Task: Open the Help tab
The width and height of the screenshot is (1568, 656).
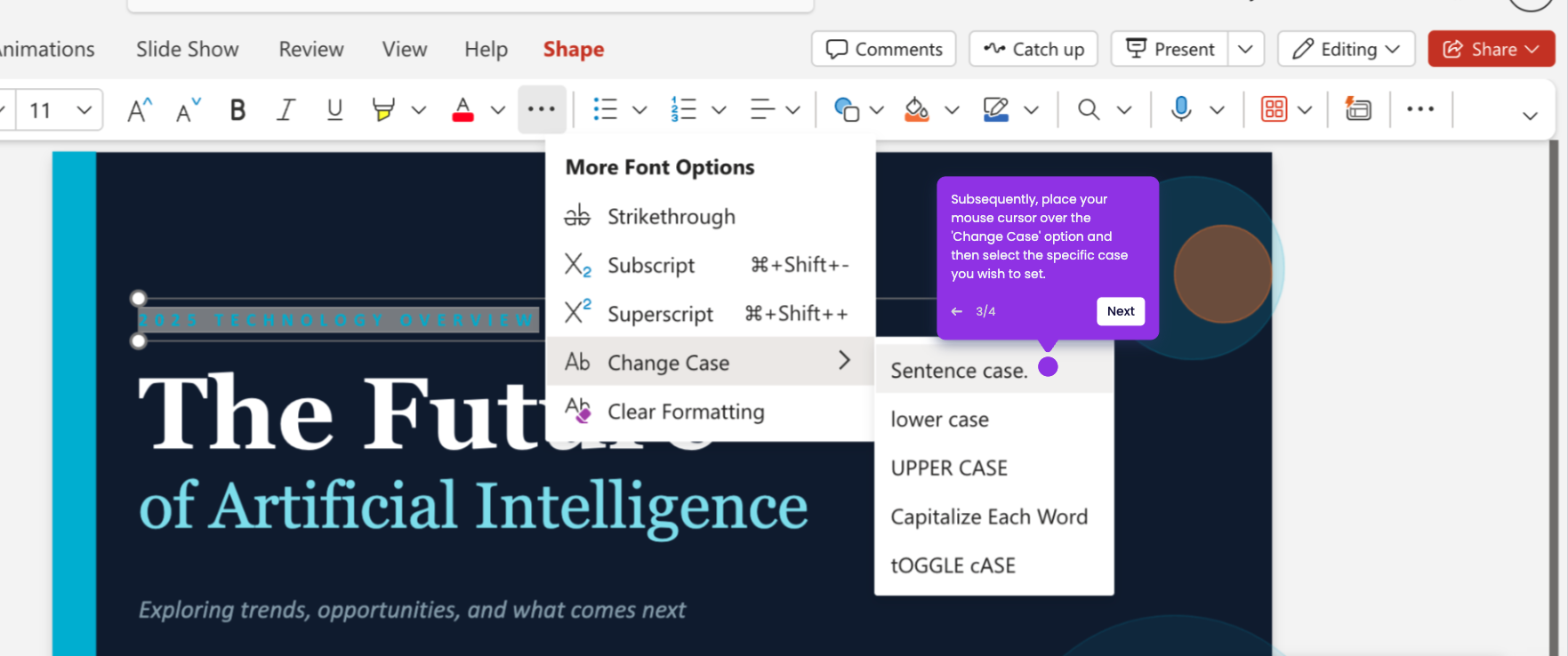Action: [x=486, y=49]
